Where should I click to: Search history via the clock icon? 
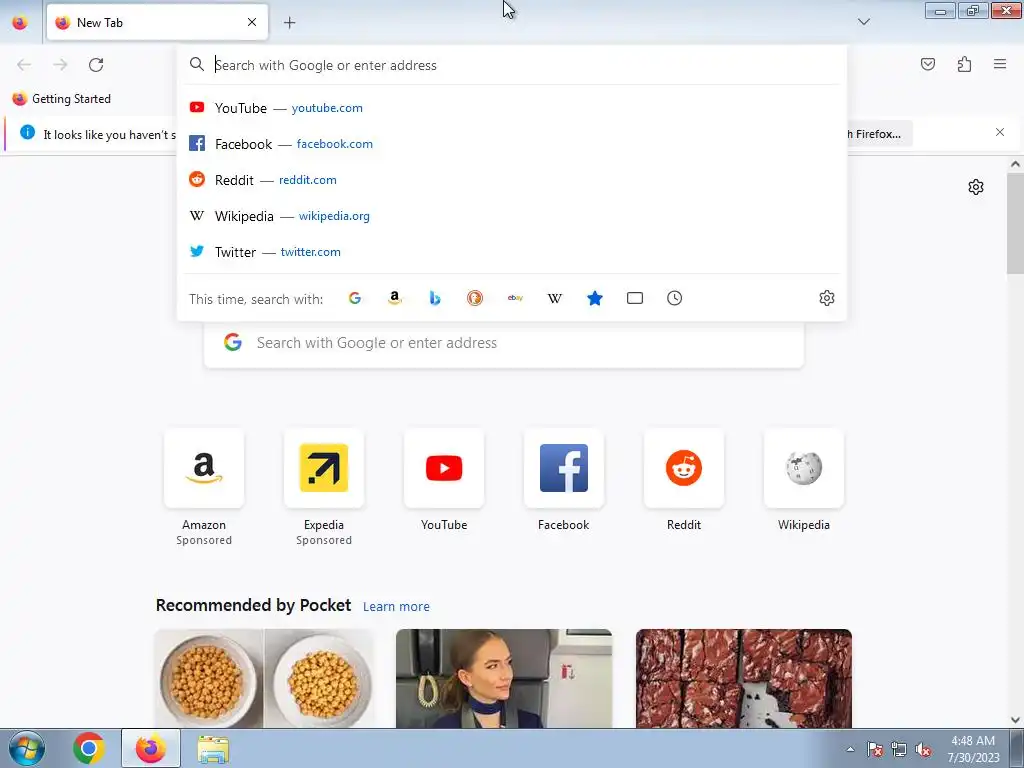(x=675, y=298)
